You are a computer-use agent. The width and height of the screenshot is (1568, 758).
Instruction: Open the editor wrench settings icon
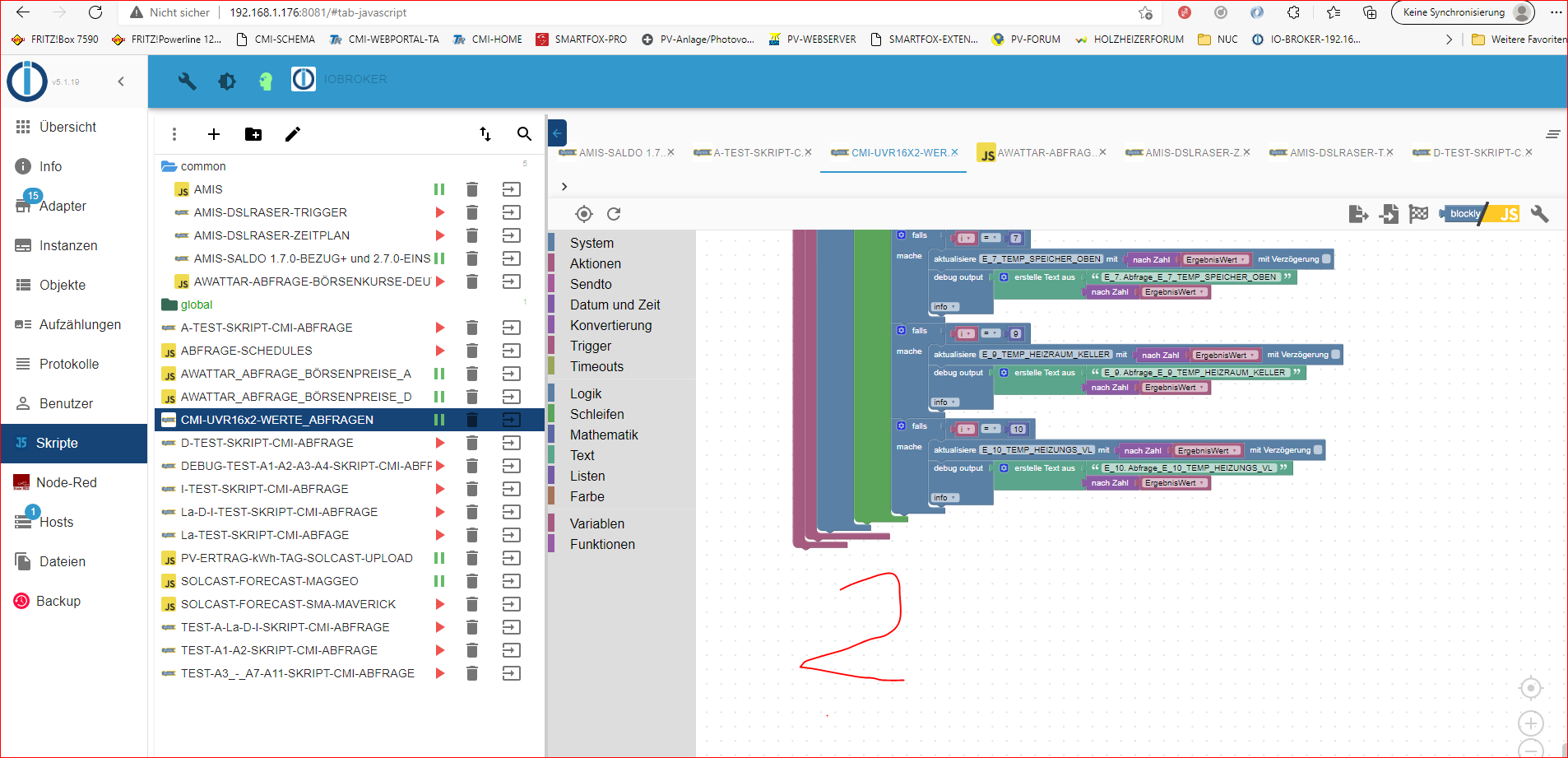click(1540, 214)
